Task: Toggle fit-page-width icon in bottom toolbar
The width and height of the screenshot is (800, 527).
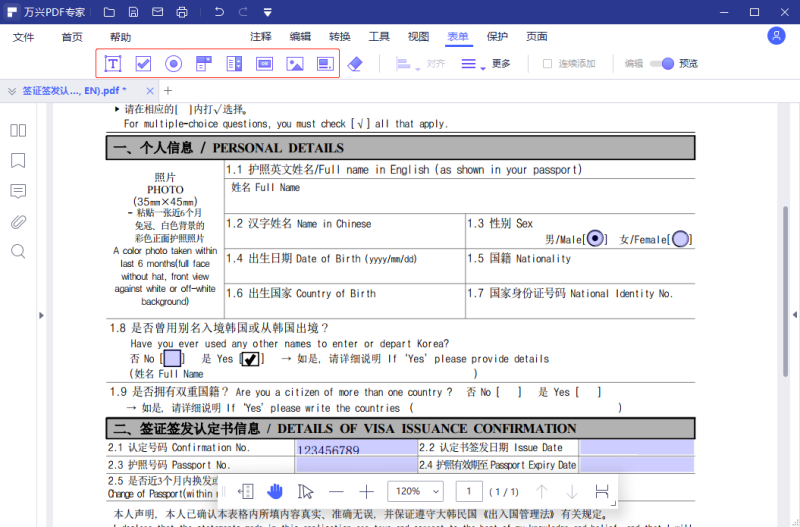Action: pyautogui.click(x=246, y=491)
